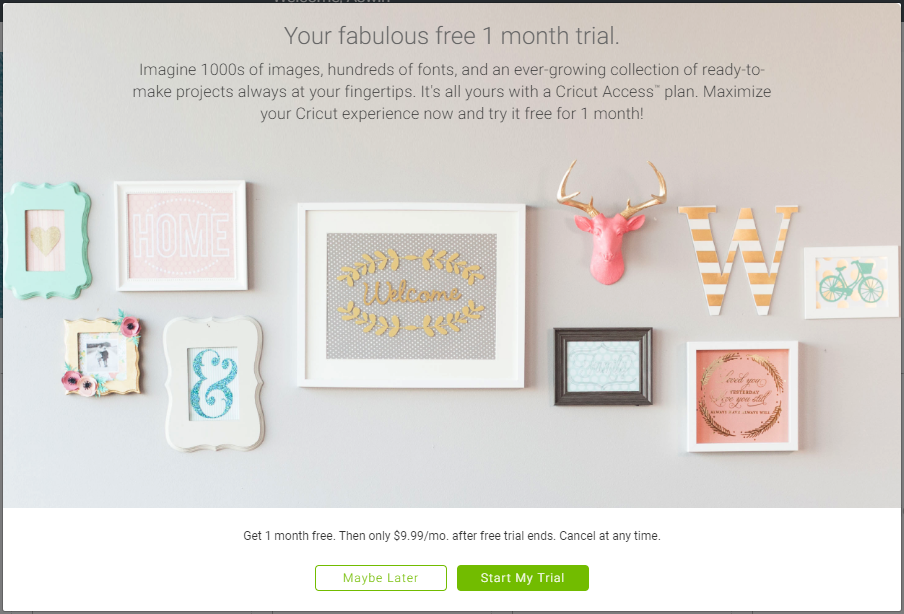Click the mint frame with gold heart

tap(48, 240)
